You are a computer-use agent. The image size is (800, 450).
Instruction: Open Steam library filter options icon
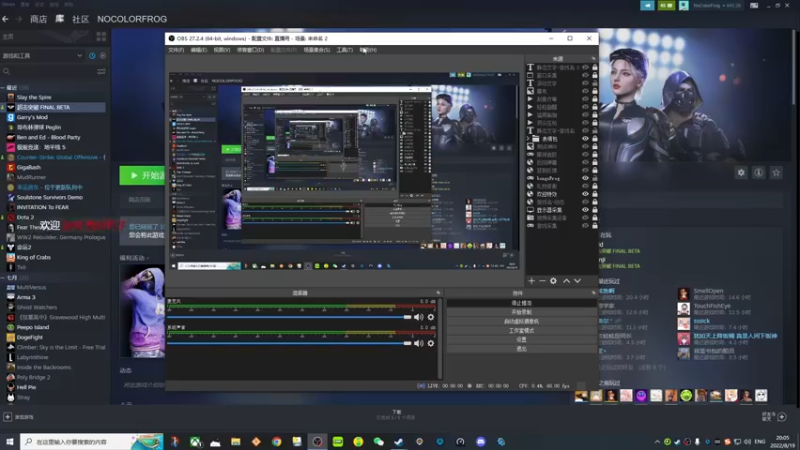coord(101,71)
